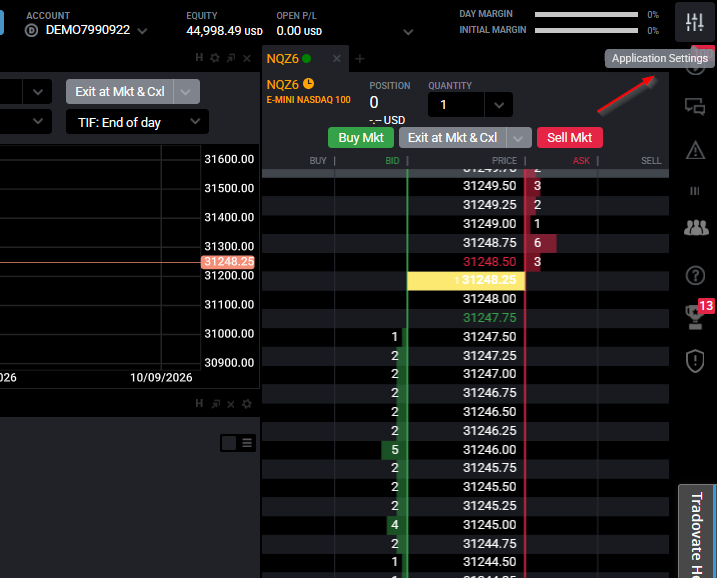Click the Sell Mkt button
Viewport: 717px width, 578px height.
pos(570,138)
